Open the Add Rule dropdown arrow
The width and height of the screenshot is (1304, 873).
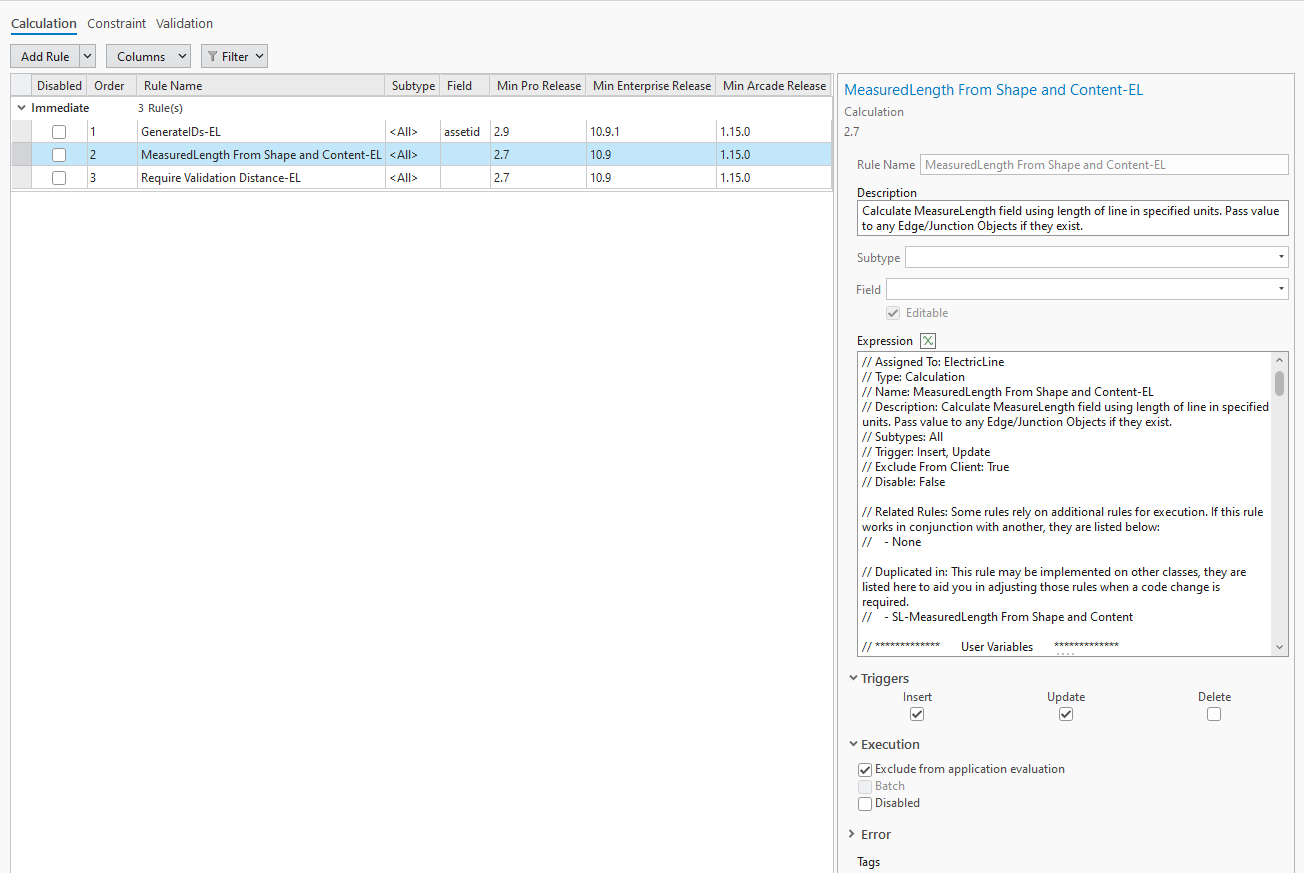(x=86, y=56)
